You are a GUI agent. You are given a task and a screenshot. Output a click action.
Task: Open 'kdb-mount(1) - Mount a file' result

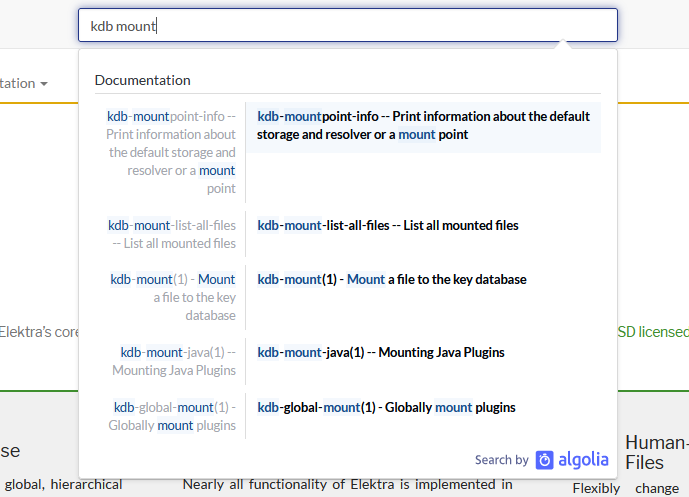tap(392, 279)
